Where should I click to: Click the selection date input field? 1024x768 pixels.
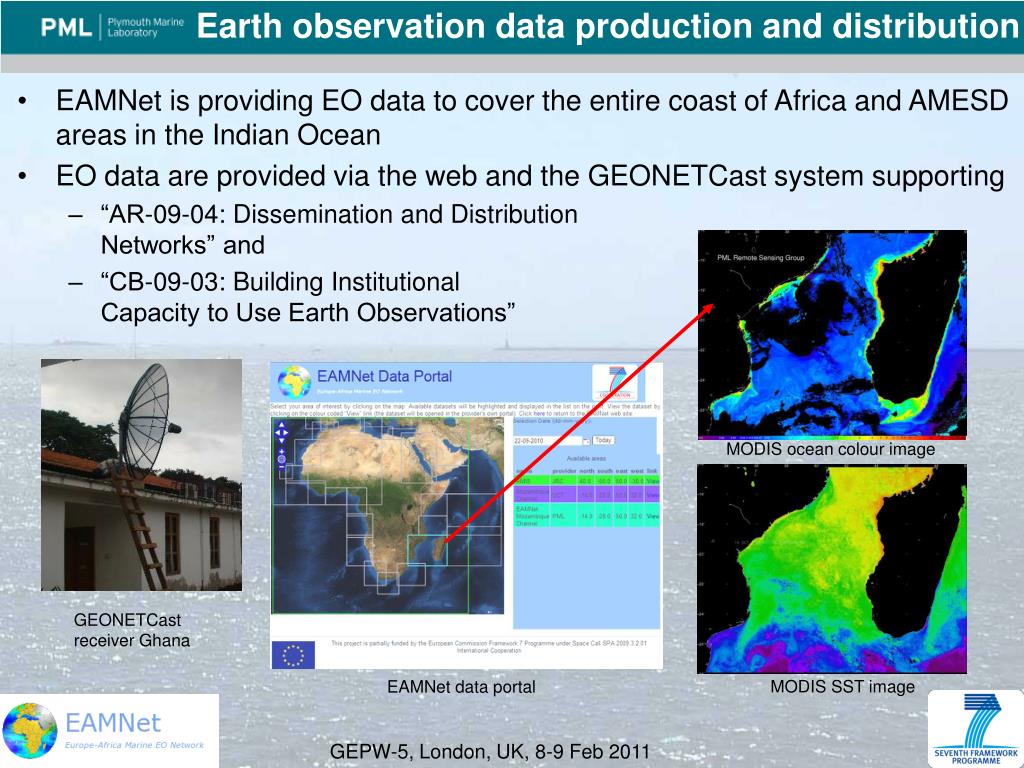tap(548, 441)
